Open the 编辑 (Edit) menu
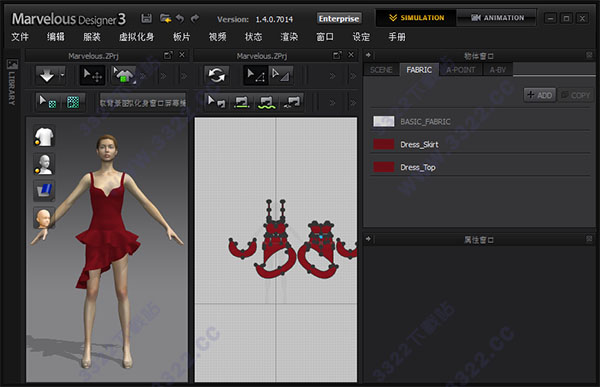This screenshot has width=600, height=387. click(x=56, y=37)
